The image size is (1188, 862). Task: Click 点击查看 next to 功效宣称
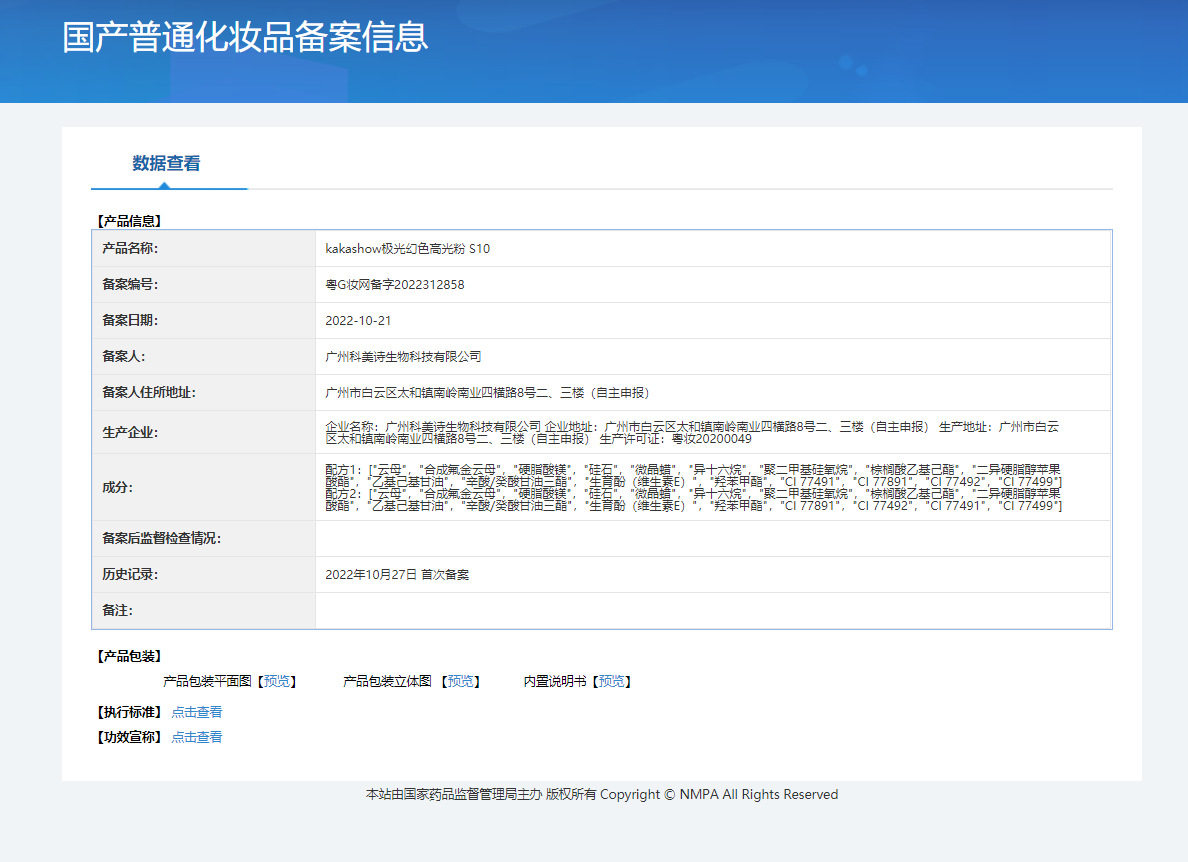pyautogui.click(x=197, y=737)
